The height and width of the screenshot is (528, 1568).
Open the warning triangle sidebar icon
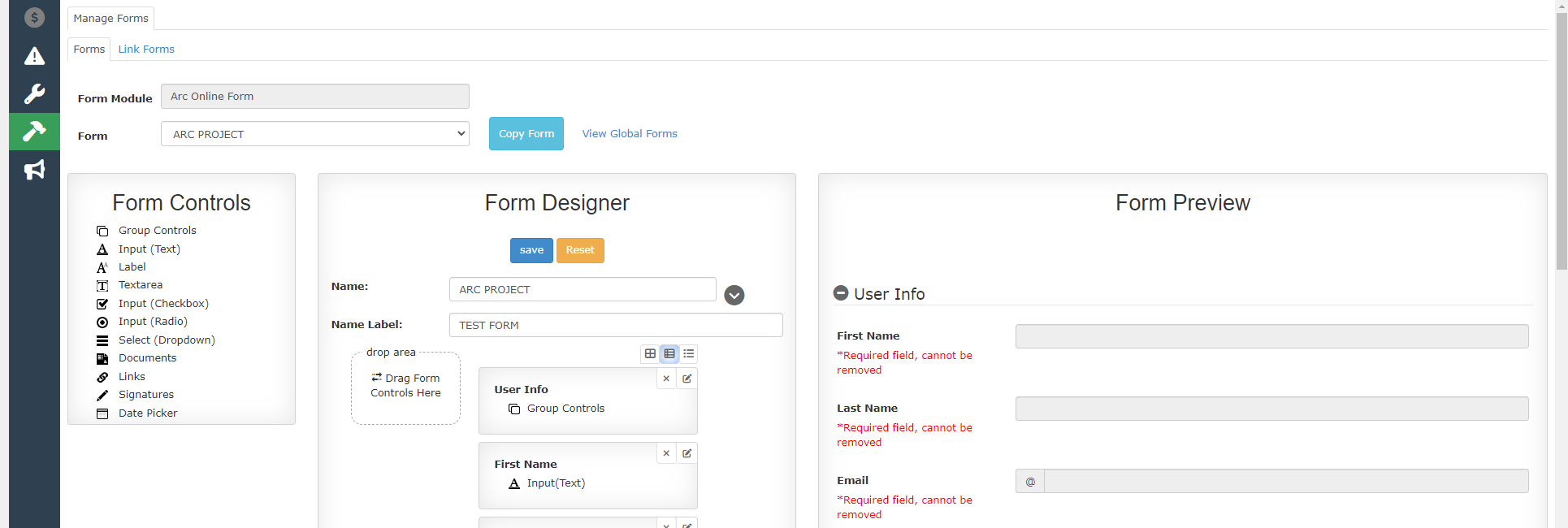[34, 55]
